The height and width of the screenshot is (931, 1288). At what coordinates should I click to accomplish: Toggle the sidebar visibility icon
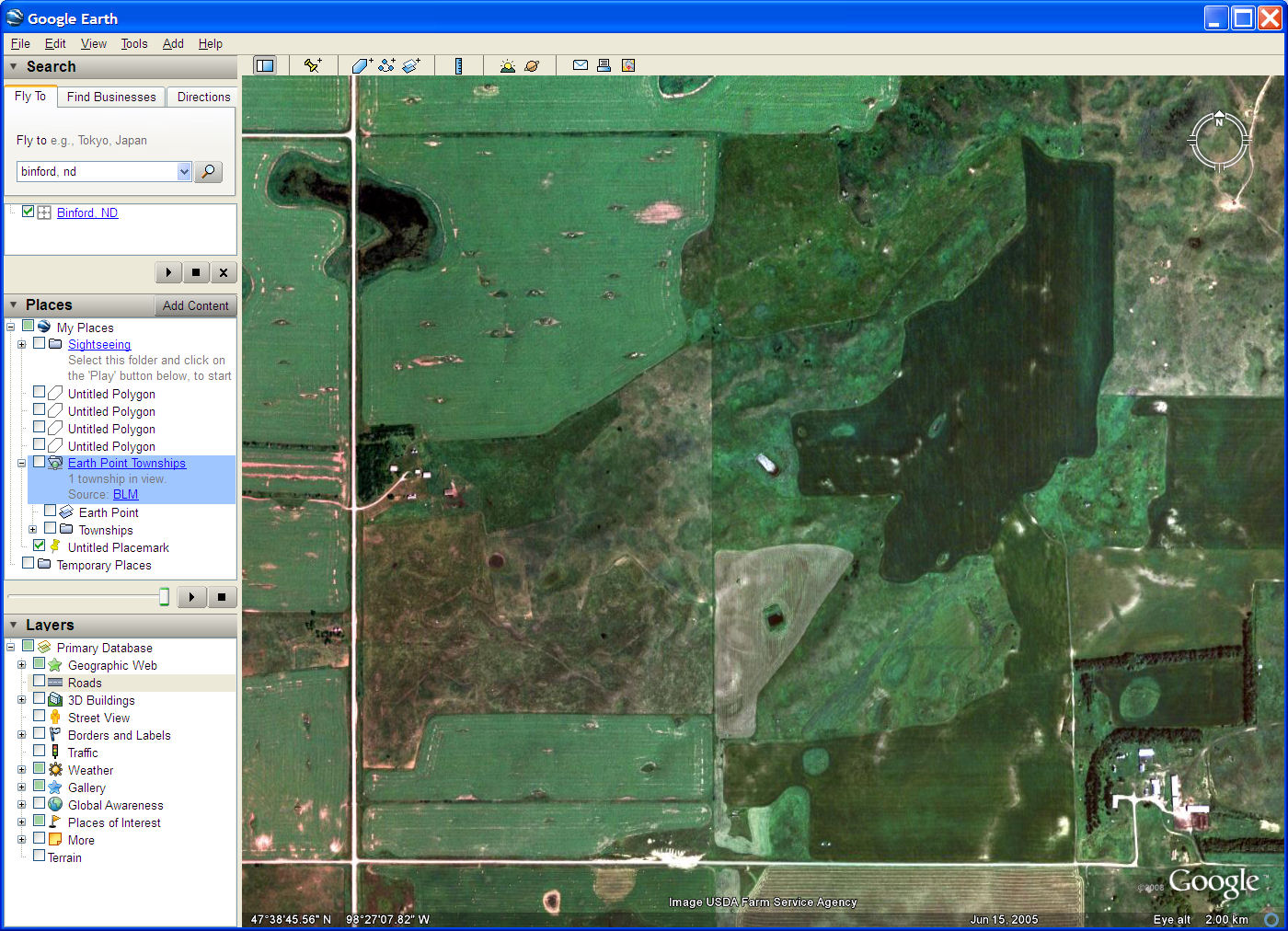click(265, 65)
